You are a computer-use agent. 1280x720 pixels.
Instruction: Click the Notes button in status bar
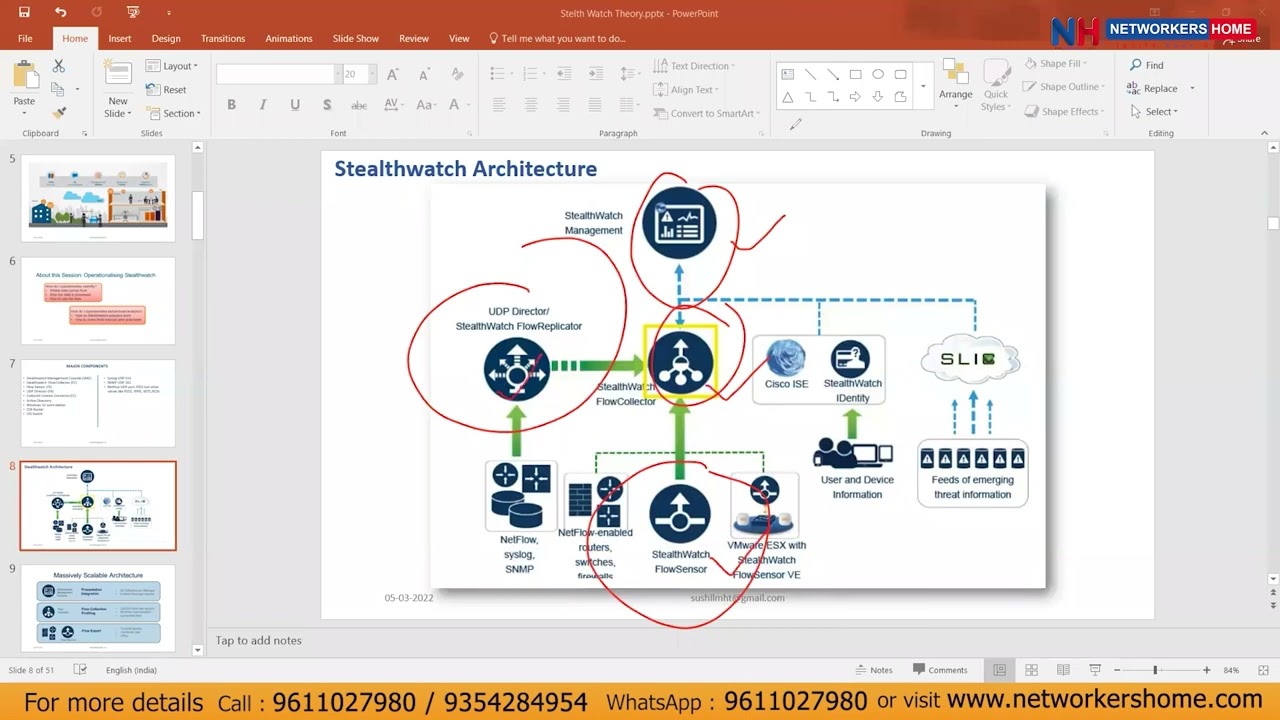874,670
